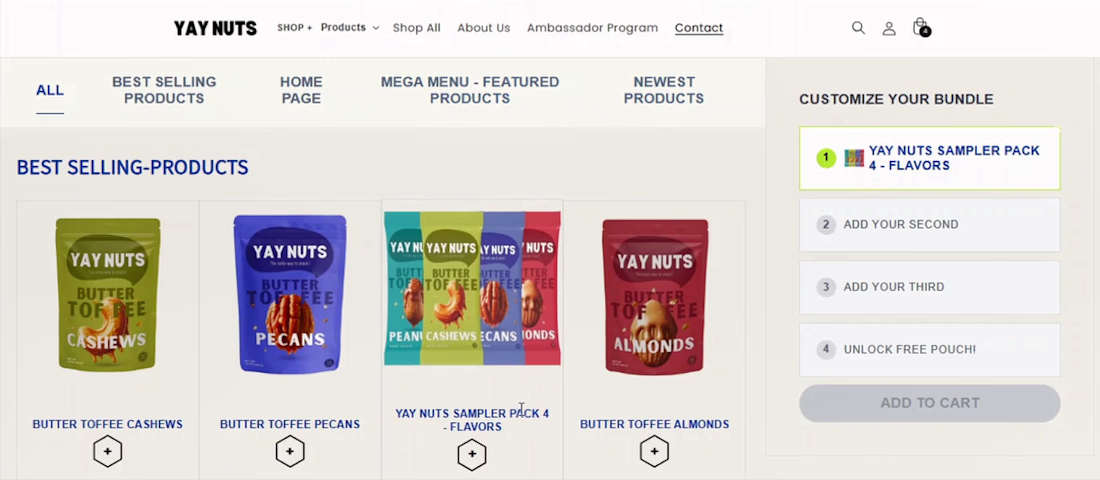Open the SHOP + menu
This screenshot has height=480, width=1100.
pos(294,28)
